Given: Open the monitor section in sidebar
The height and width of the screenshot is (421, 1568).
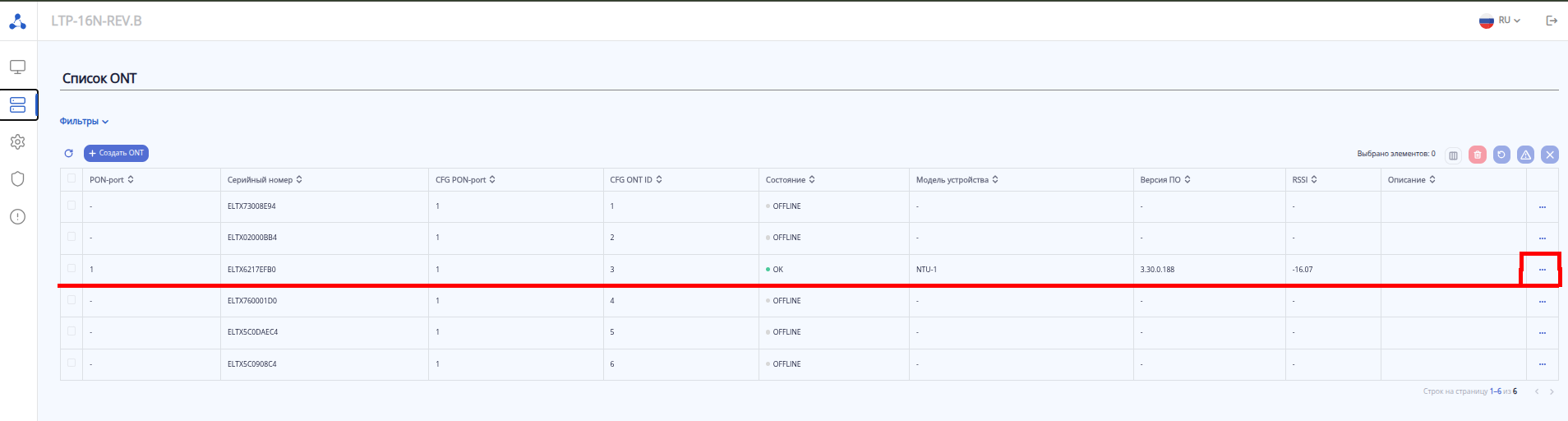Looking at the screenshot, I should pos(17,67).
